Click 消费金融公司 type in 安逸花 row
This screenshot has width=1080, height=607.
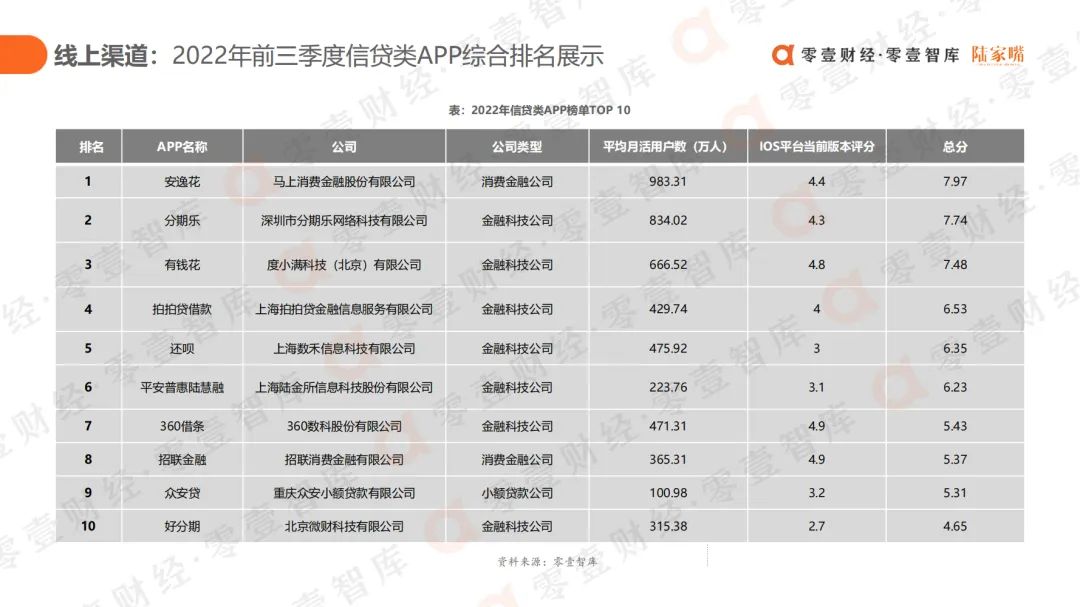[517, 182]
